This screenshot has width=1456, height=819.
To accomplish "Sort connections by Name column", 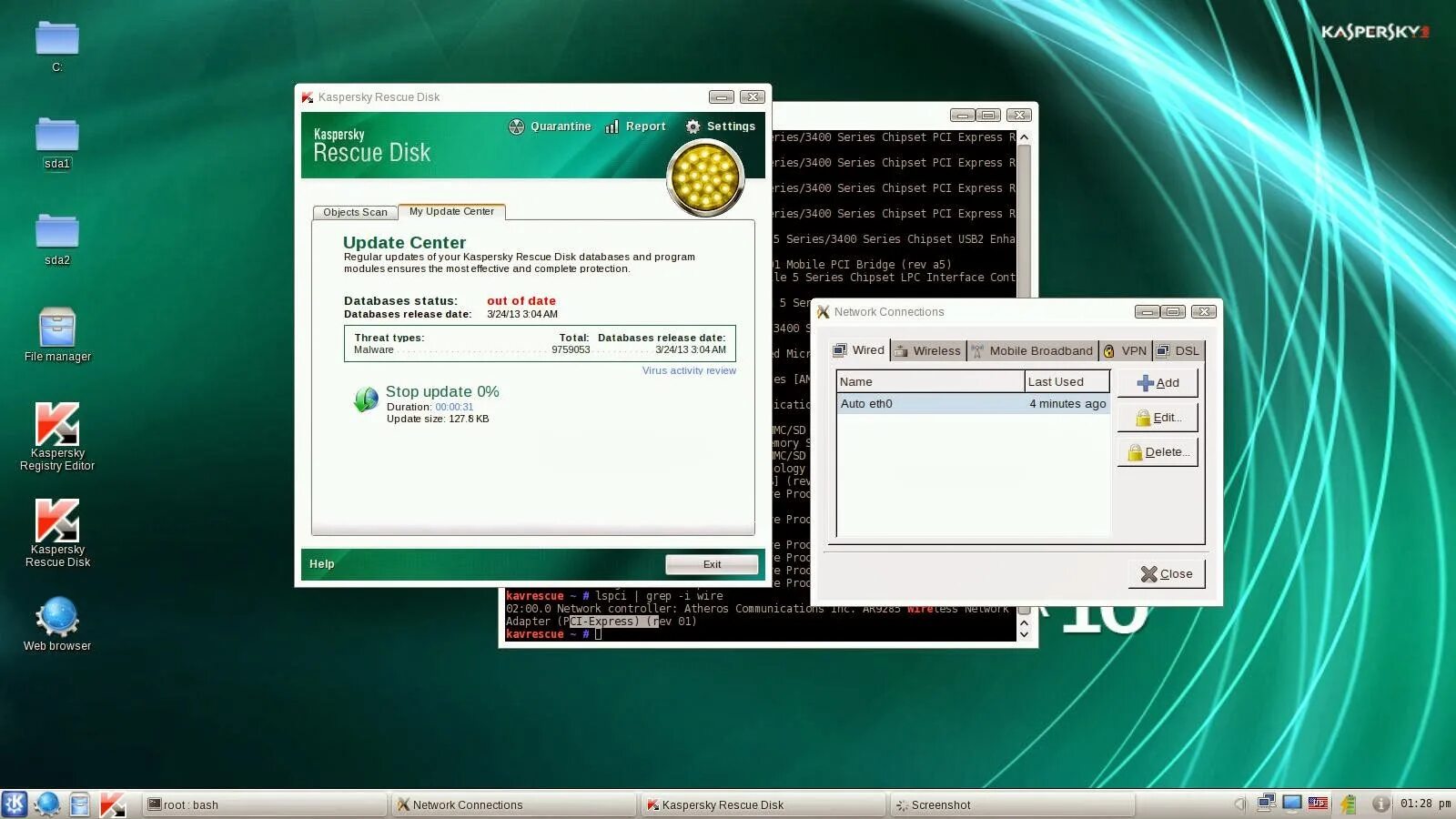I will 930,381.
